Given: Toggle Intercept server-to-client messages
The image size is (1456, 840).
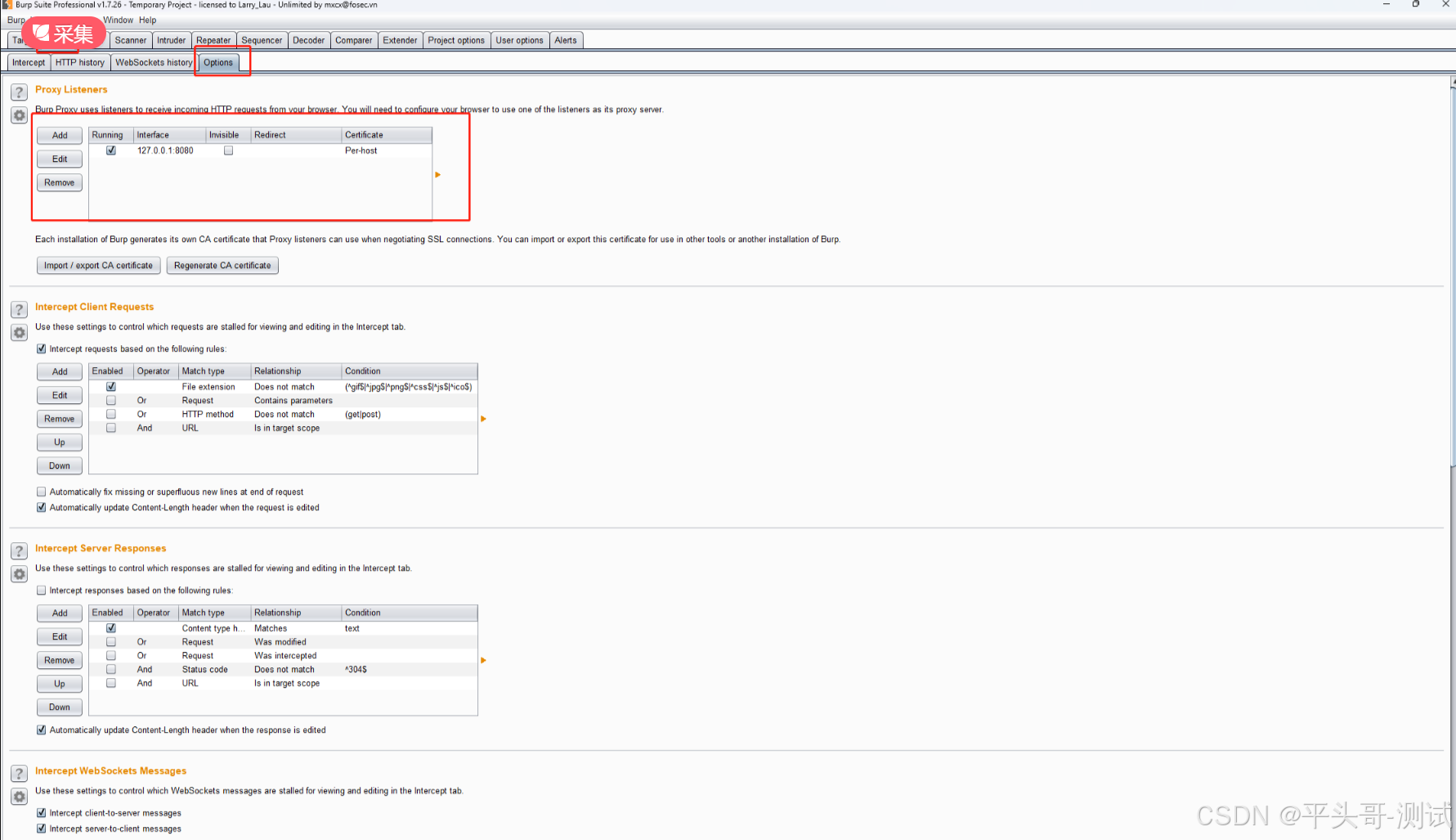Looking at the screenshot, I should tap(41, 829).
